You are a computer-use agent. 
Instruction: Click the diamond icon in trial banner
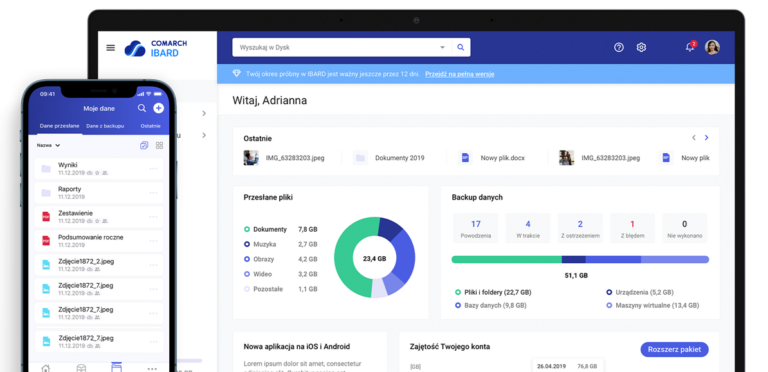click(237, 73)
